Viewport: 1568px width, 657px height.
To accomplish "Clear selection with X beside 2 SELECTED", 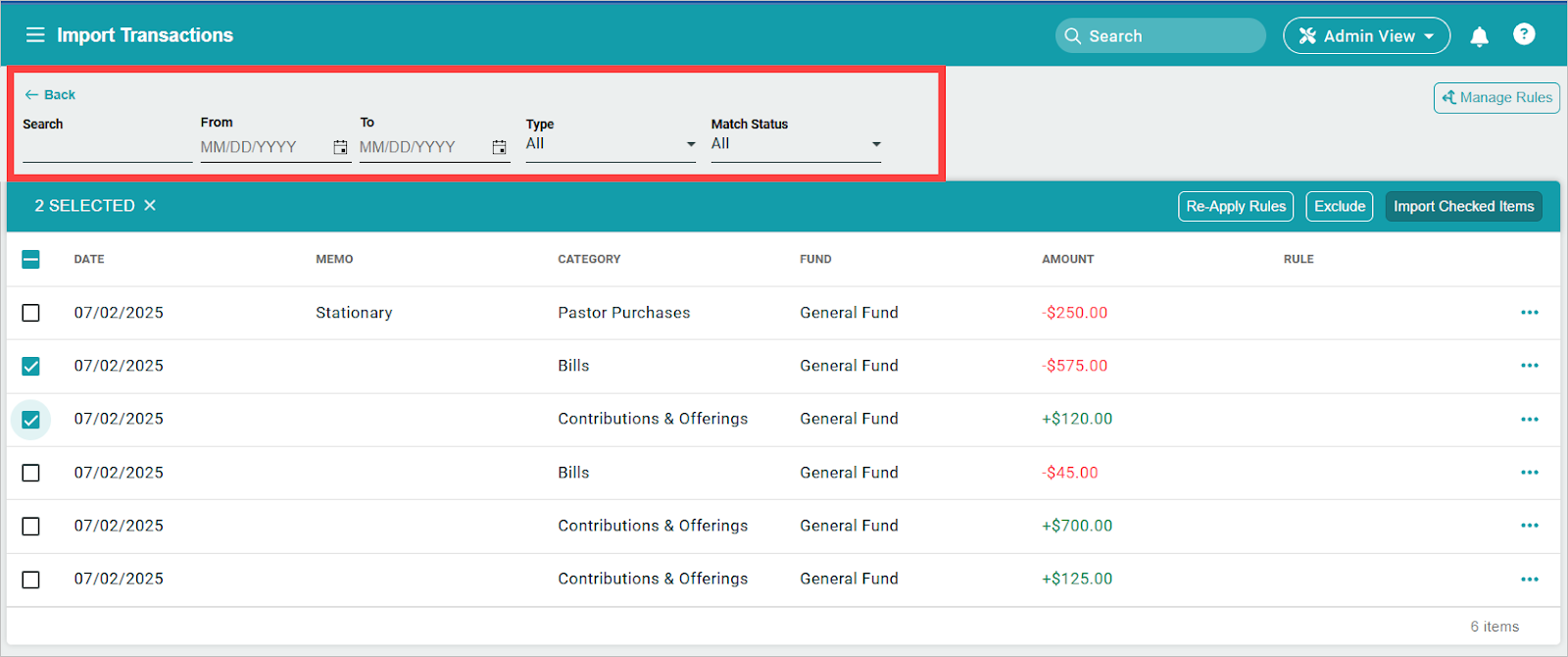I will (150, 206).
